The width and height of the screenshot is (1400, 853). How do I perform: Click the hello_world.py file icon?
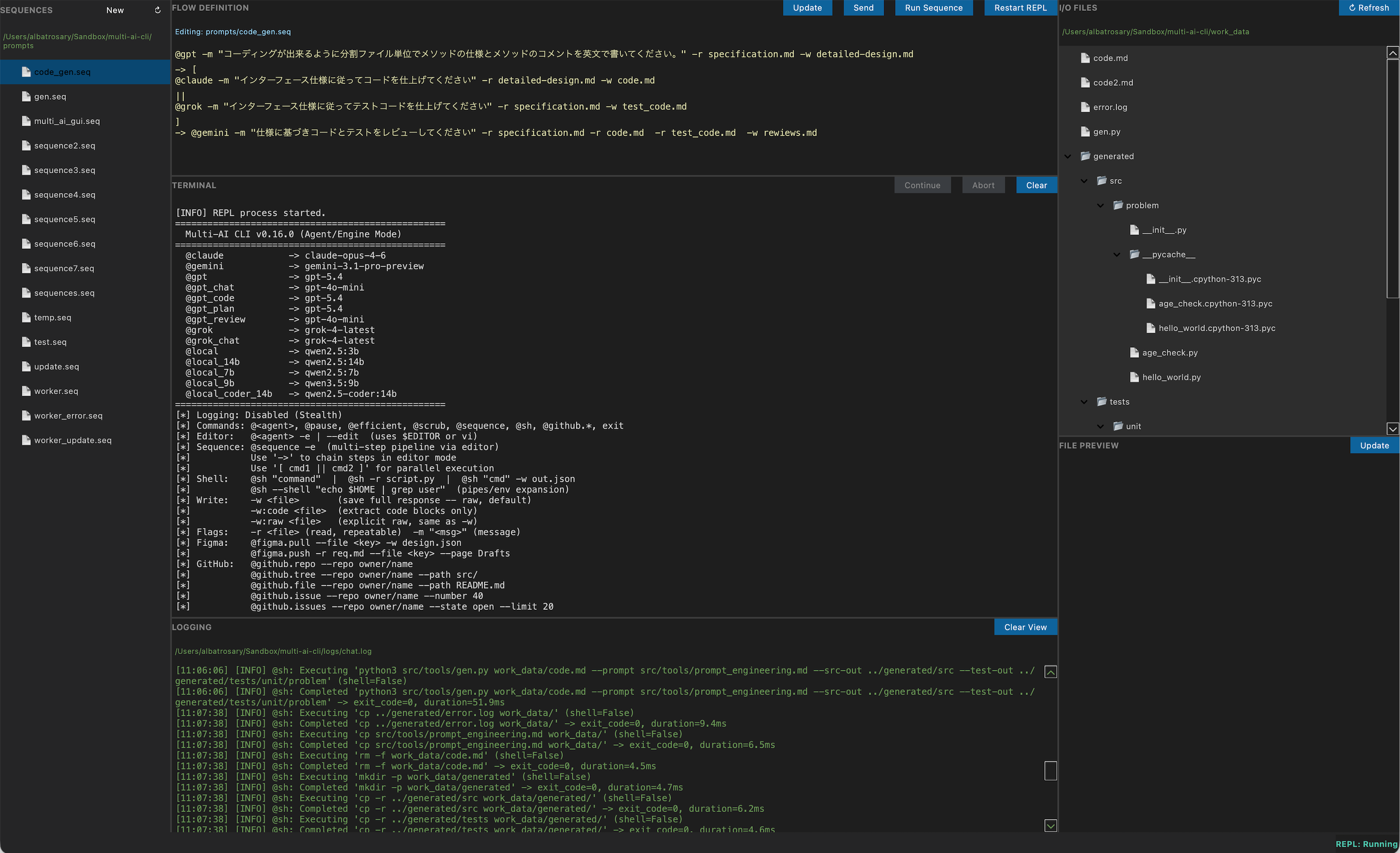click(x=1135, y=377)
